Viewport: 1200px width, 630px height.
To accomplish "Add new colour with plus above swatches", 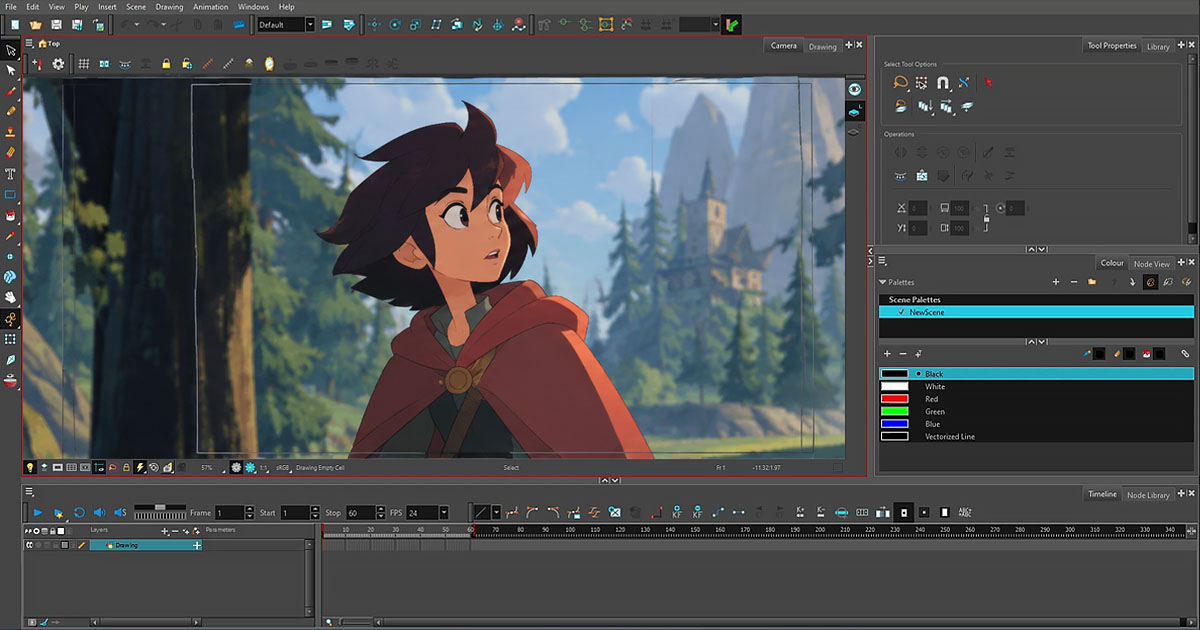I will (887, 354).
